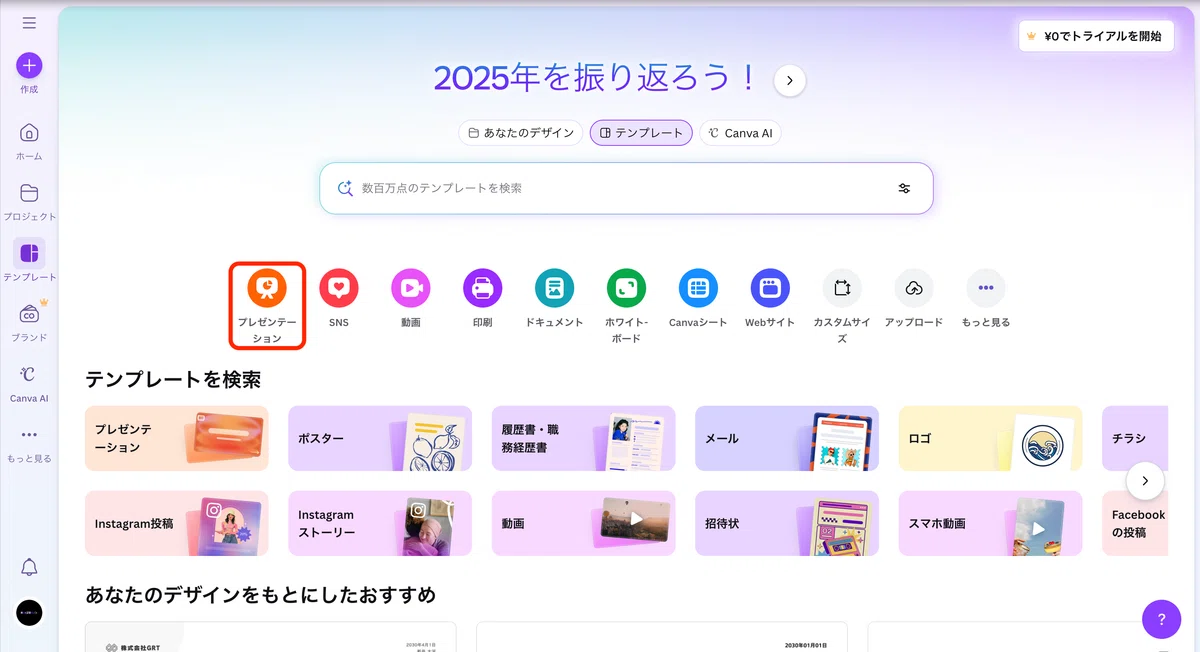Choose the Webサイト website icon
This screenshot has height=652, width=1200.
pyautogui.click(x=770, y=288)
